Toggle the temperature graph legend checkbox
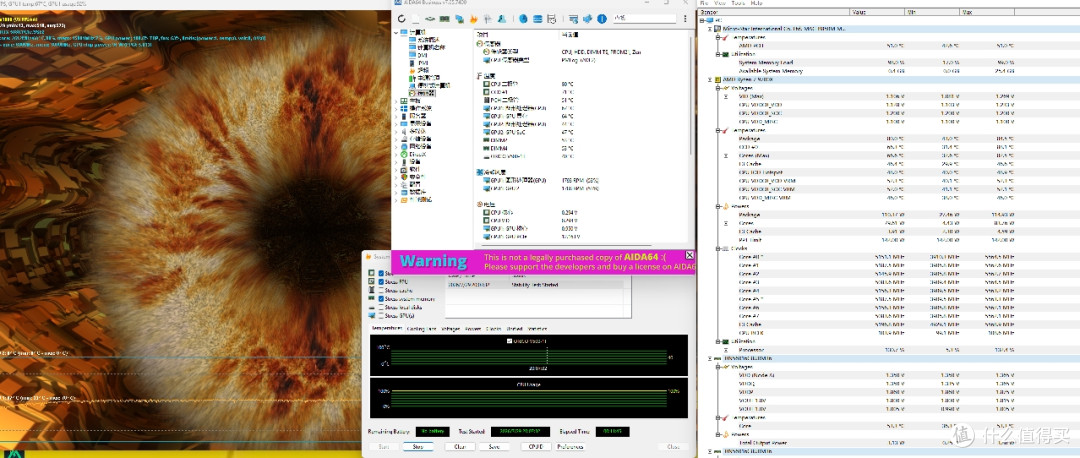The height and width of the screenshot is (458, 1080). 510,341
